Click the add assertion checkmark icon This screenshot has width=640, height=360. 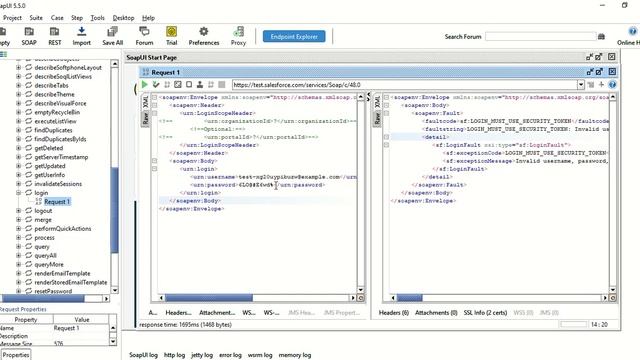coord(156,84)
